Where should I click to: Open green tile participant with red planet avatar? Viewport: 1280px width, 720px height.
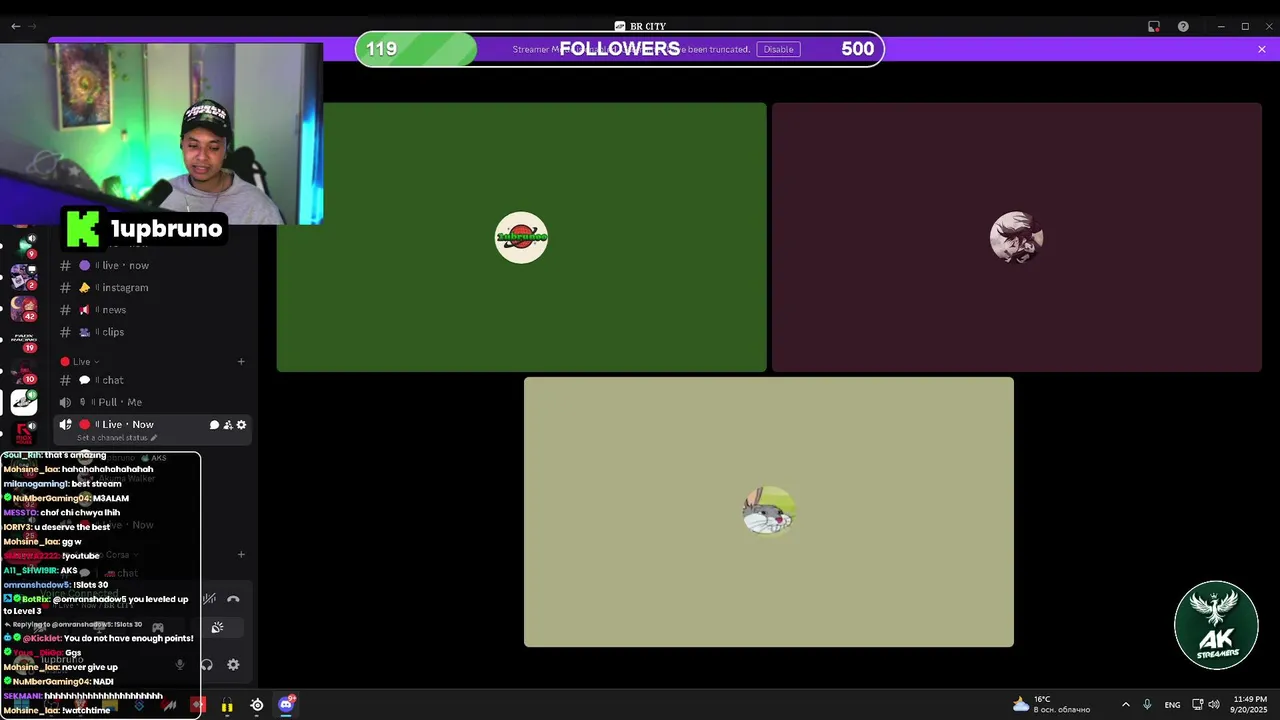point(521,238)
